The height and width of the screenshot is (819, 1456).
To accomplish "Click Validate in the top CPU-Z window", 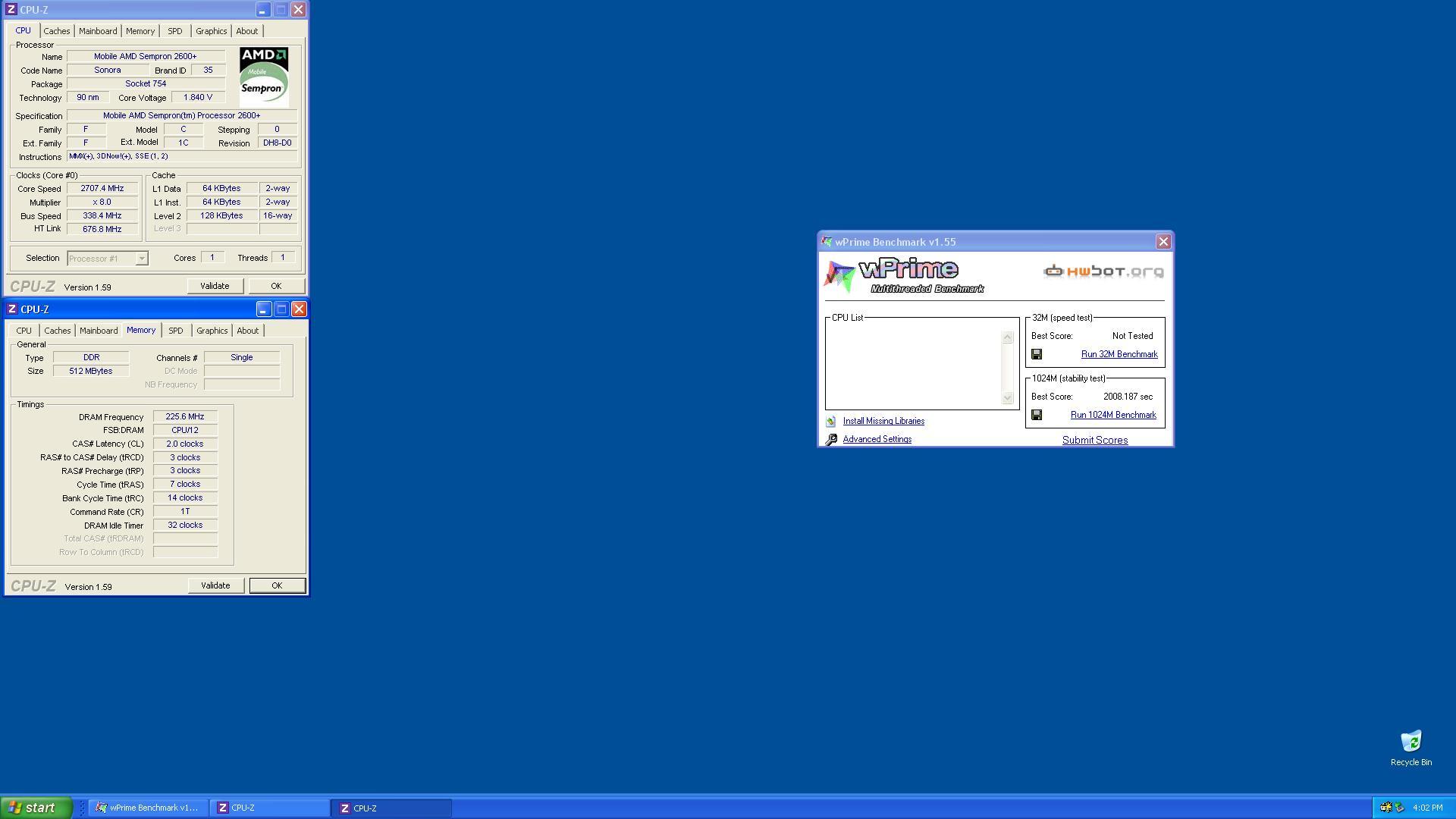I will (215, 286).
